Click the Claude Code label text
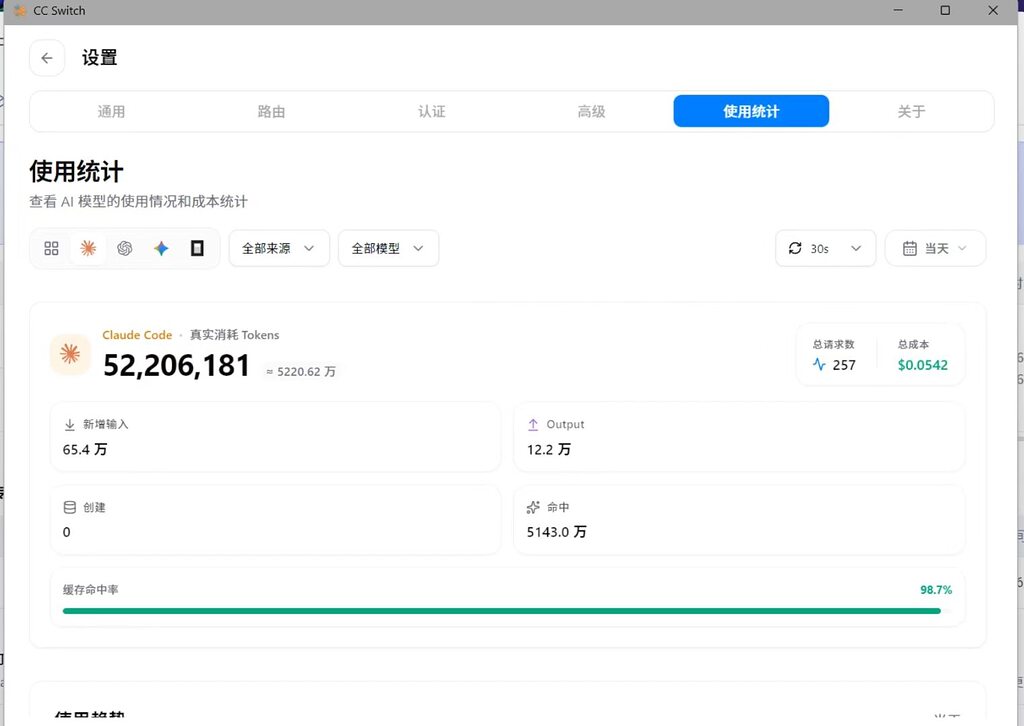This screenshot has width=1024, height=726. (137, 335)
